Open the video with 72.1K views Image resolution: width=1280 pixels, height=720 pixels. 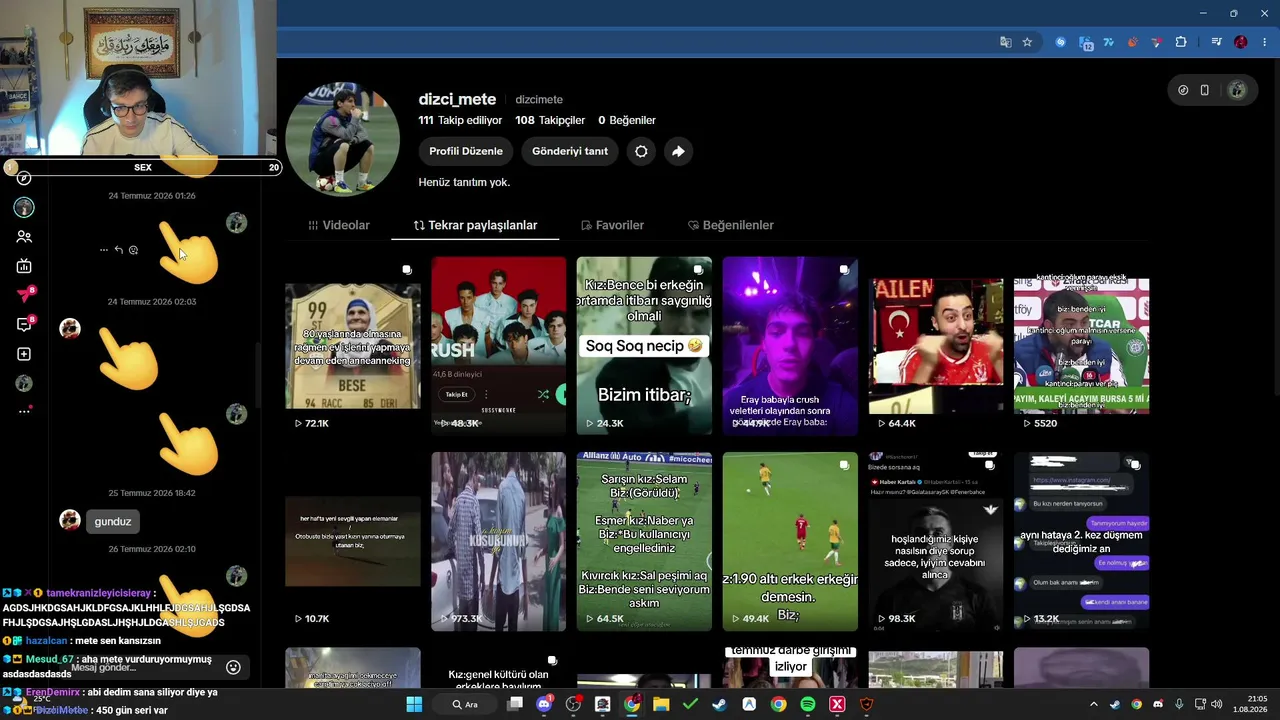click(353, 346)
